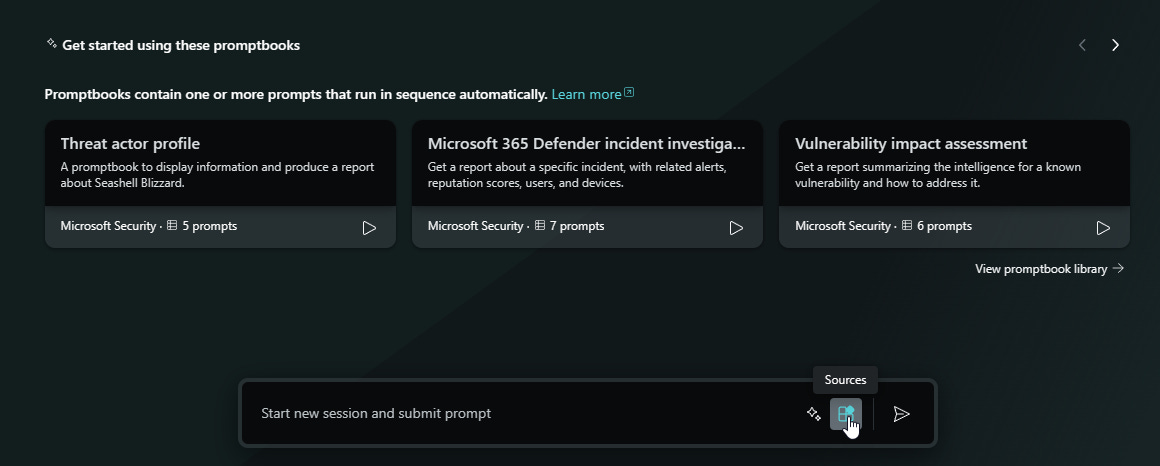Open Vulnerability impact assessment card title
1160x466 pixels.
click(911, 143)
